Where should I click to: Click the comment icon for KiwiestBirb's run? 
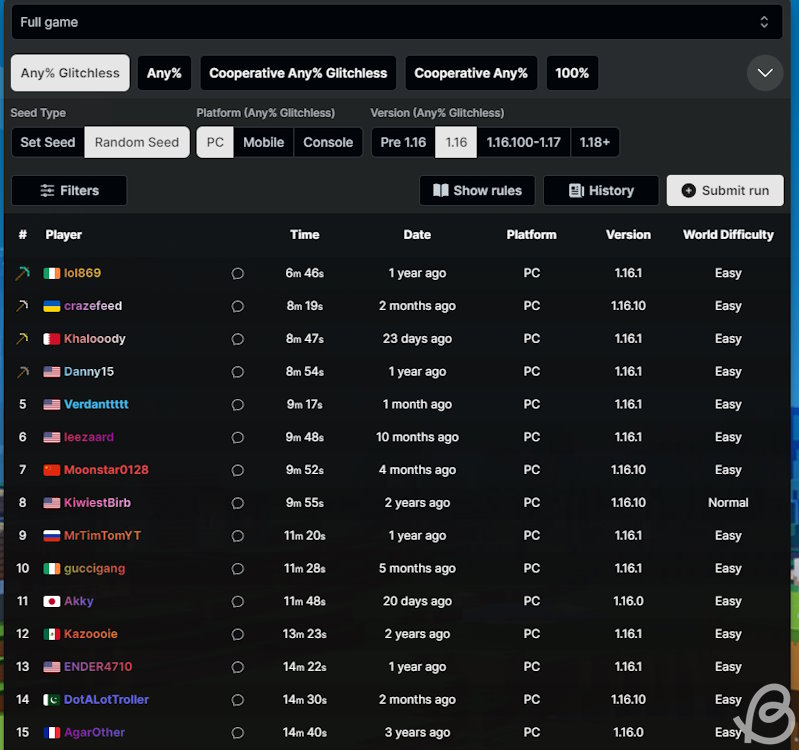coord(237,503)
